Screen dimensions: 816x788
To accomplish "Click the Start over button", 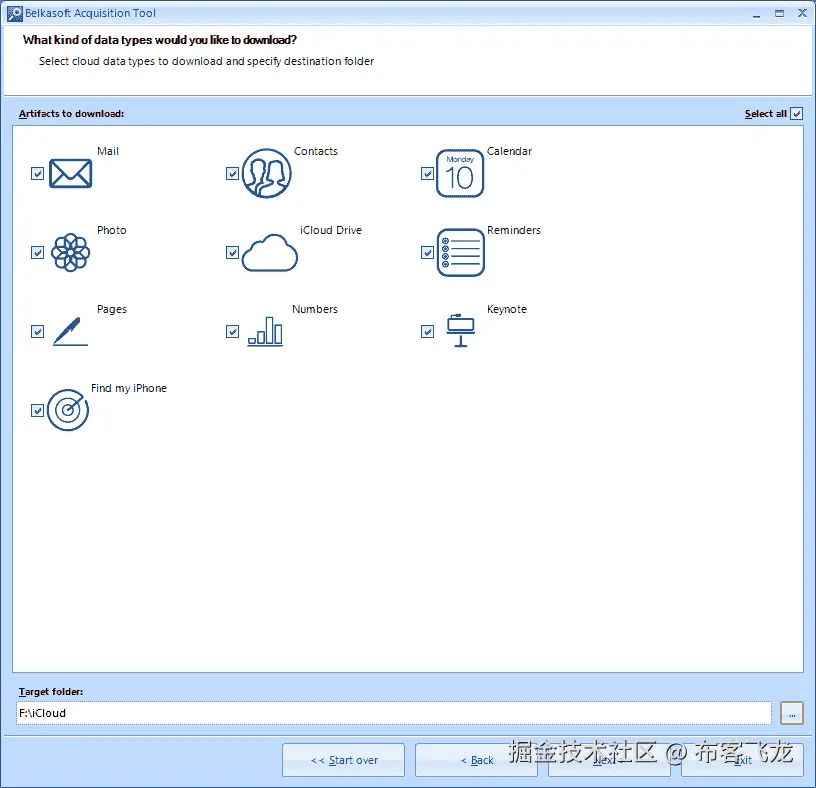I will 343,760.
